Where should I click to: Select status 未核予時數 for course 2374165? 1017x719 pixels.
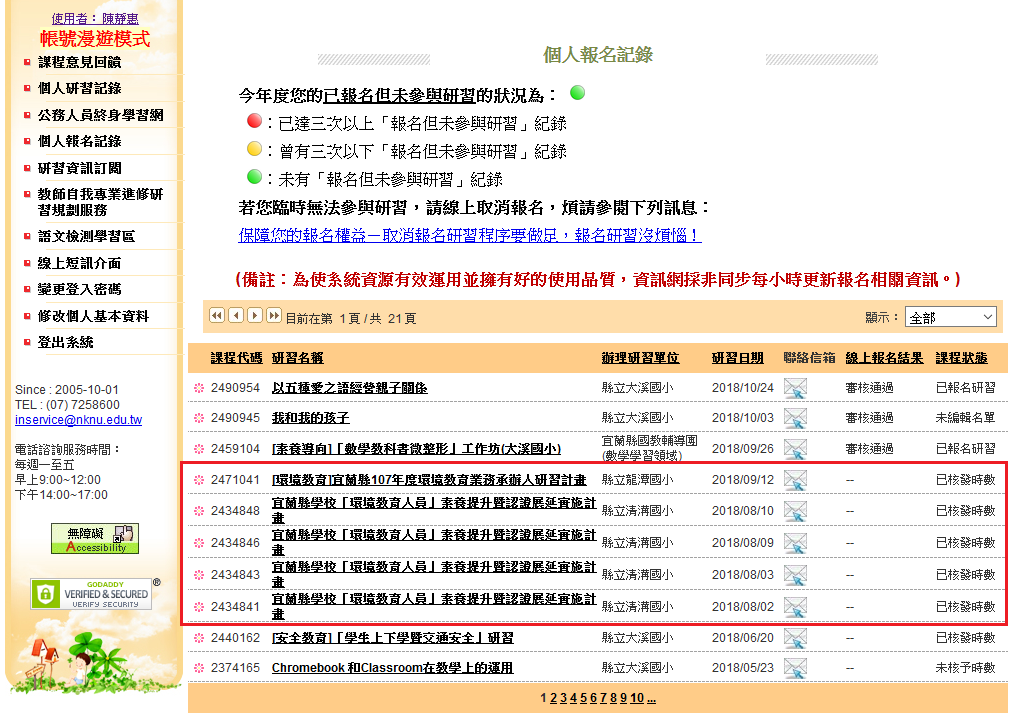pos(965,668)
